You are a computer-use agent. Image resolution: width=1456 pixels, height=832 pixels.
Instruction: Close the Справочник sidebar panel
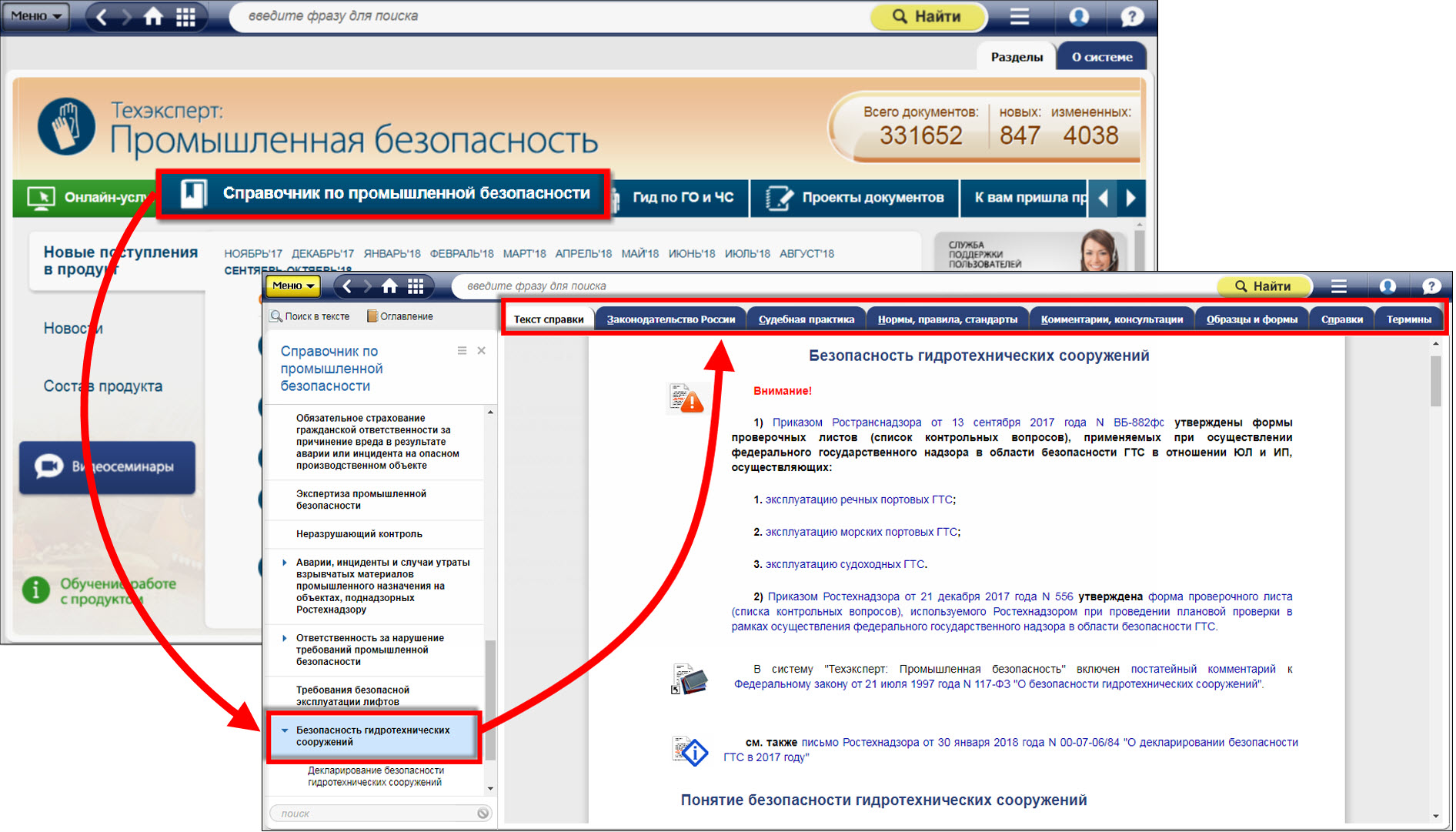tap(482, 351)
